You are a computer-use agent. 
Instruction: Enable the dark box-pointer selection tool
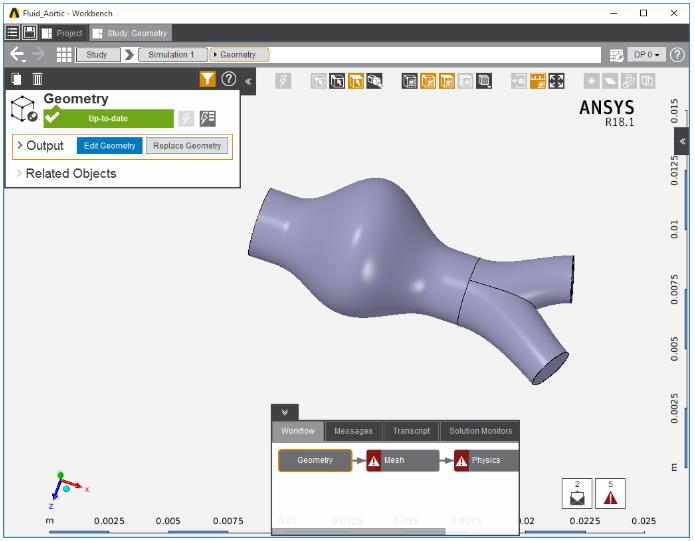[337, 81]
